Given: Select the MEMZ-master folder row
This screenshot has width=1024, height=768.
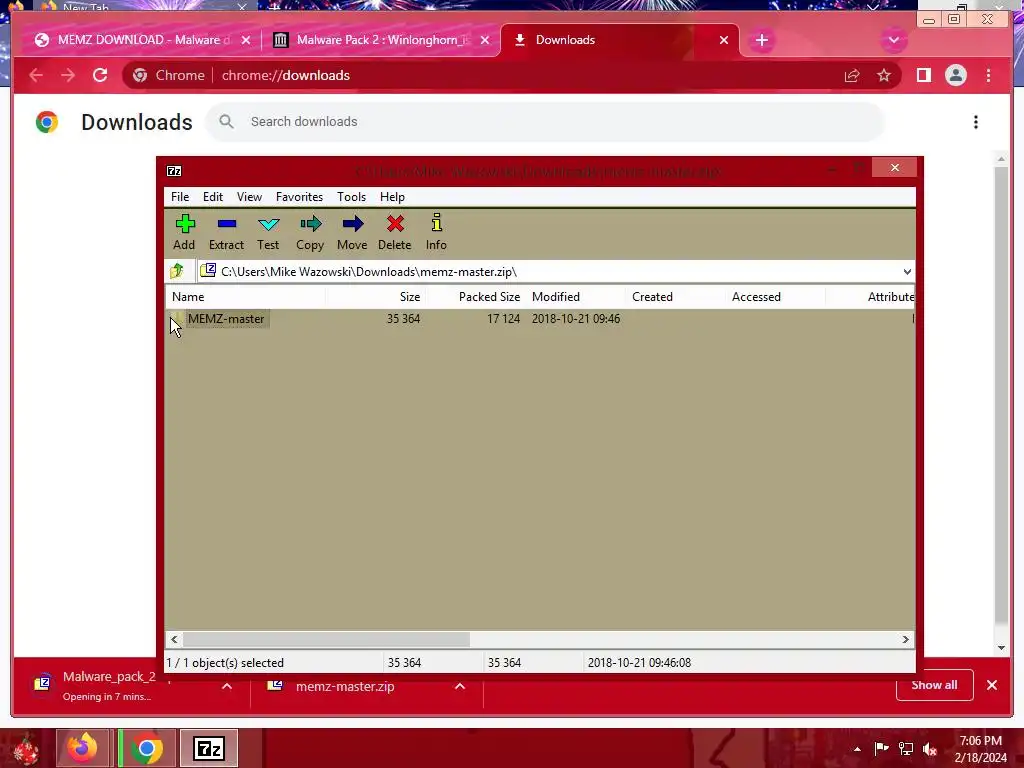Looking at the screenshot, I should (539, 319).
